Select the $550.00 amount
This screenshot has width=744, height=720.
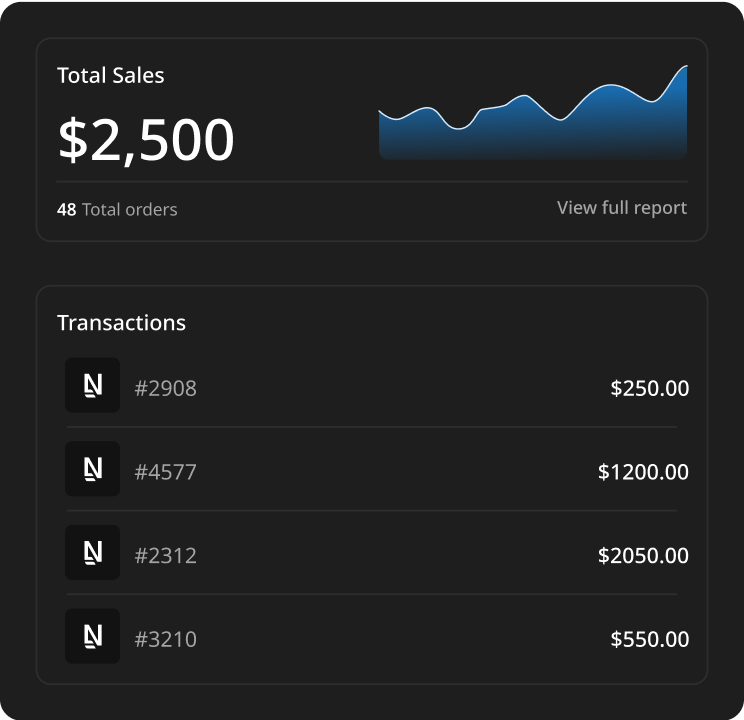click(x=649, y=638)
